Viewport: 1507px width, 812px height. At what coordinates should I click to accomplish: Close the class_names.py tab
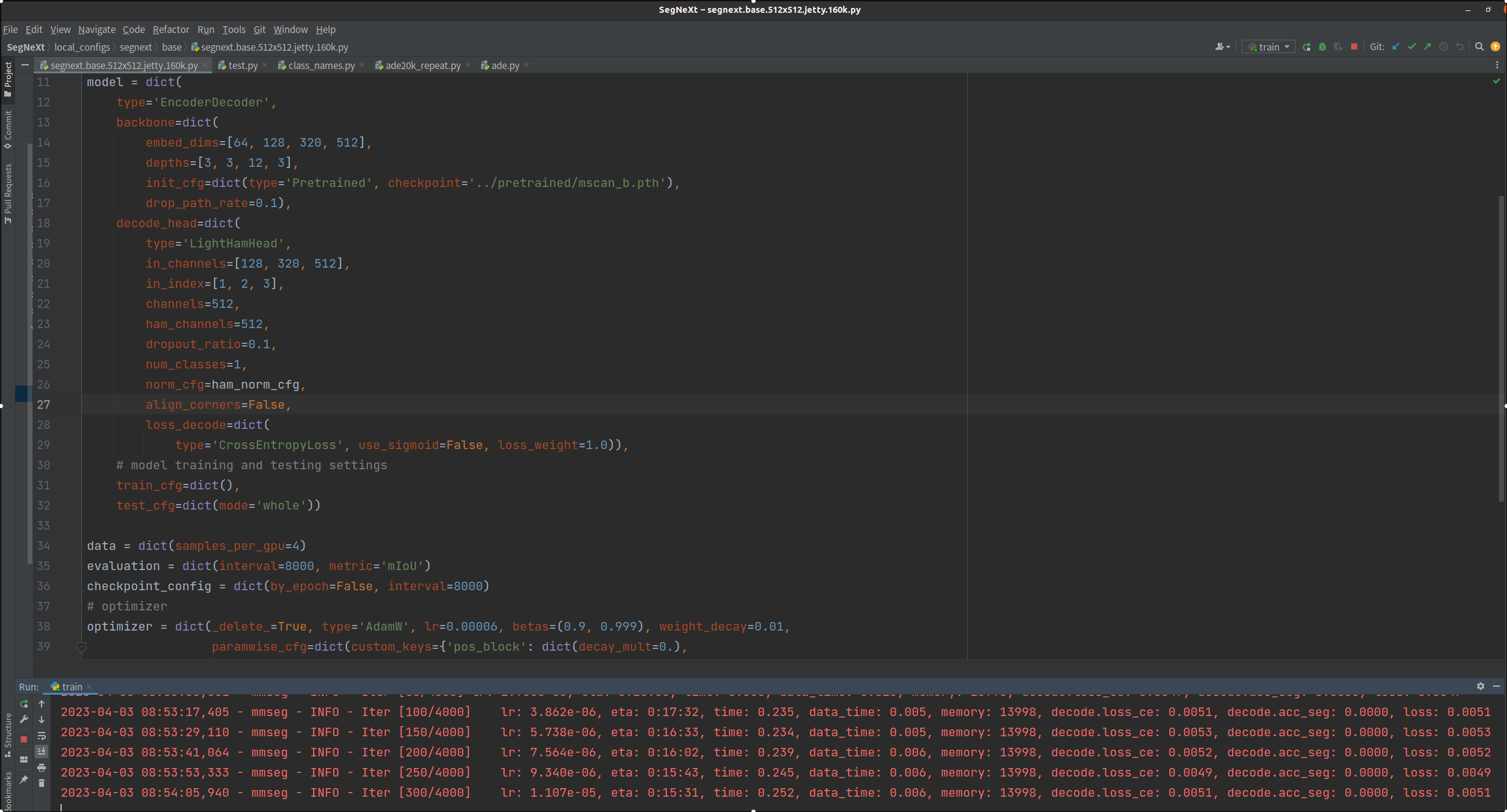coord(362,65)
